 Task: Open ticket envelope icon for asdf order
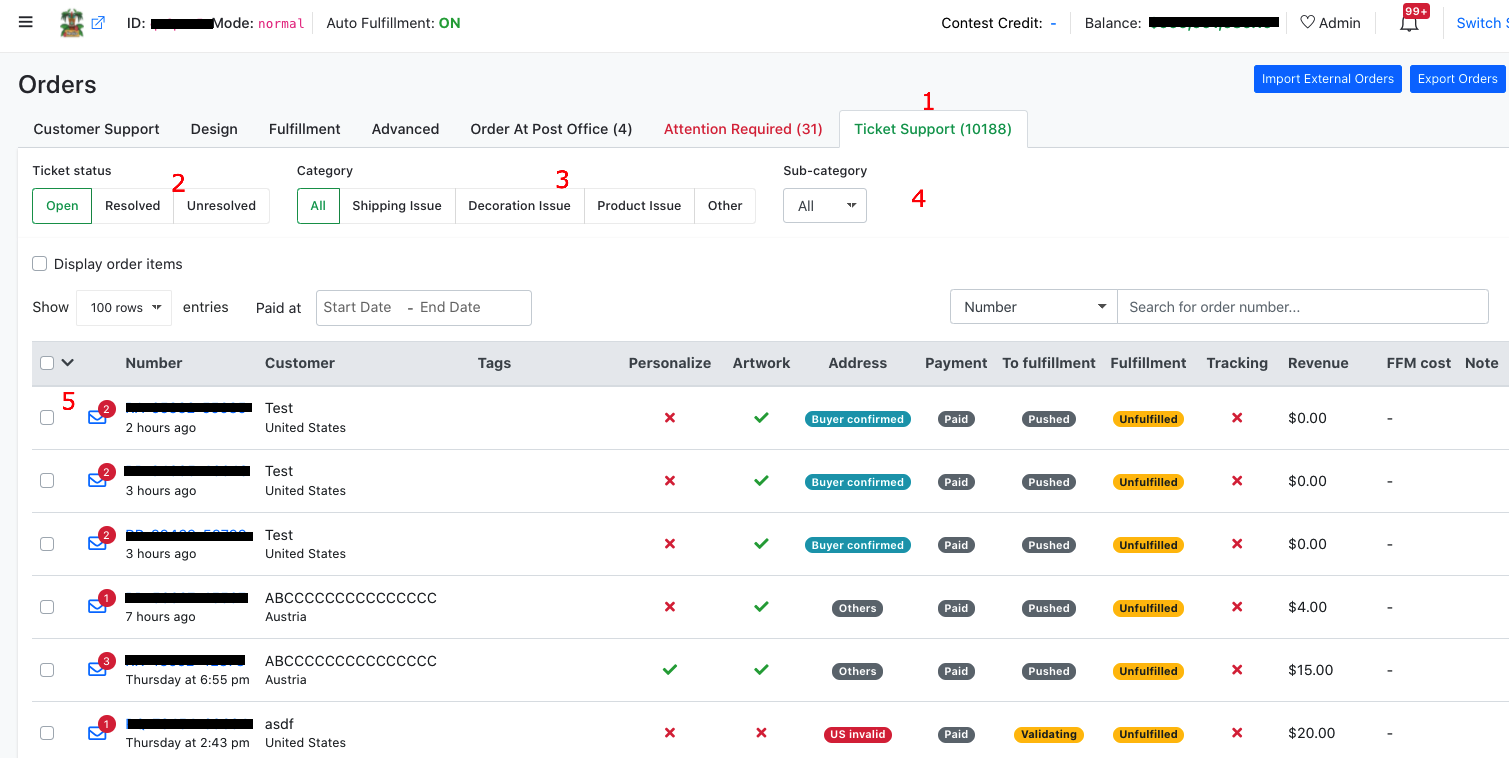97,733
